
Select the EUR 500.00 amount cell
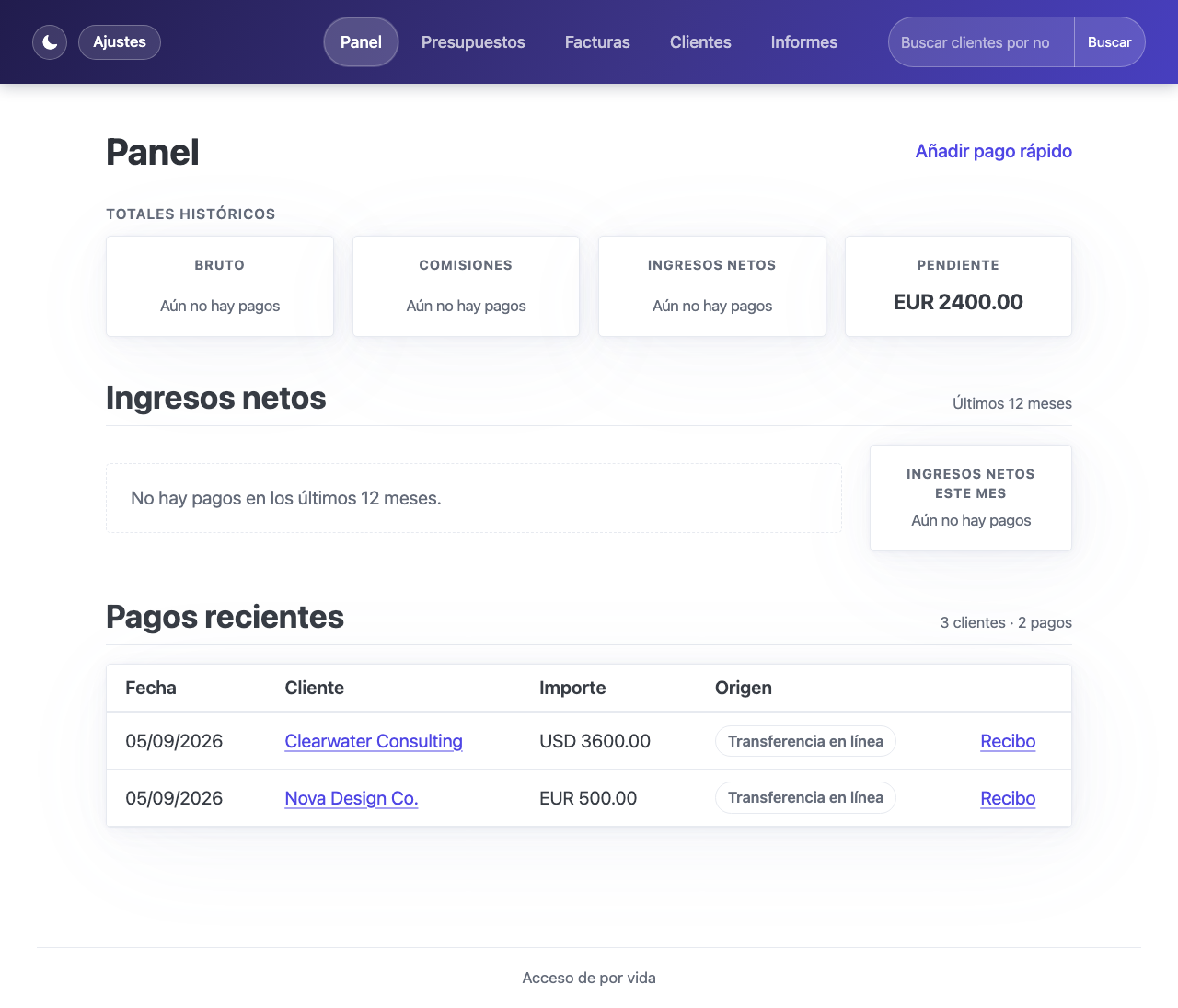588,798
